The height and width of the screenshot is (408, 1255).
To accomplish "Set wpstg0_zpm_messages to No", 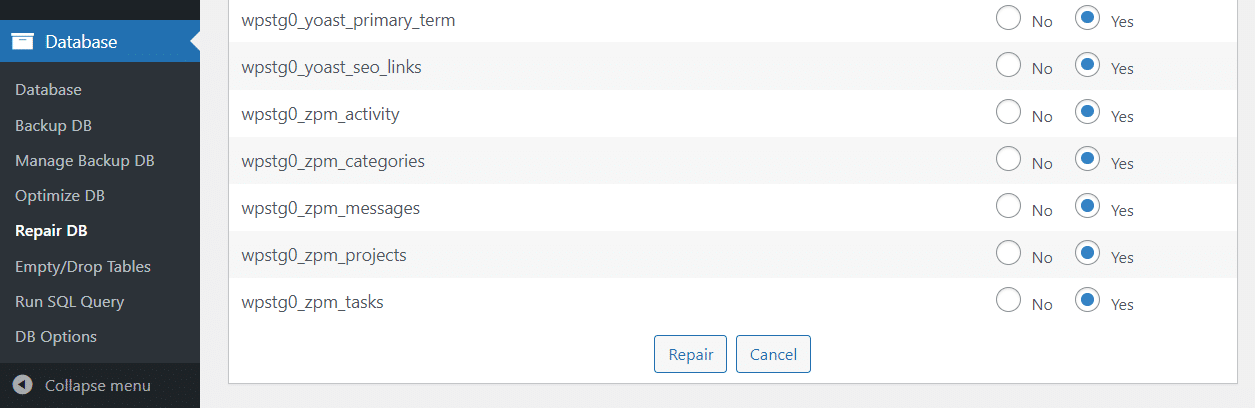I will 1009,207.
